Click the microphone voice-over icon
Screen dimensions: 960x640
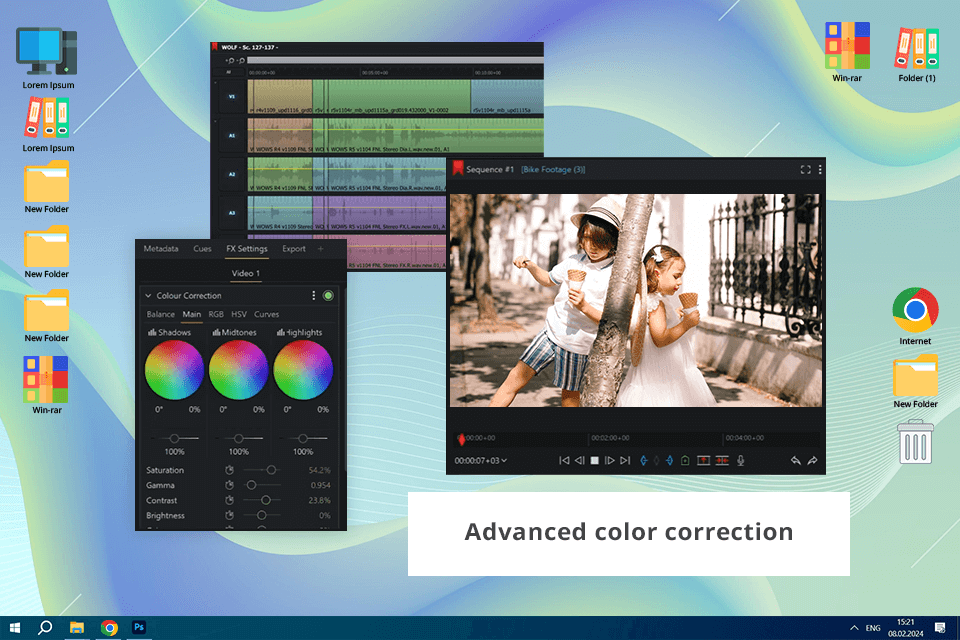[740, 461]
